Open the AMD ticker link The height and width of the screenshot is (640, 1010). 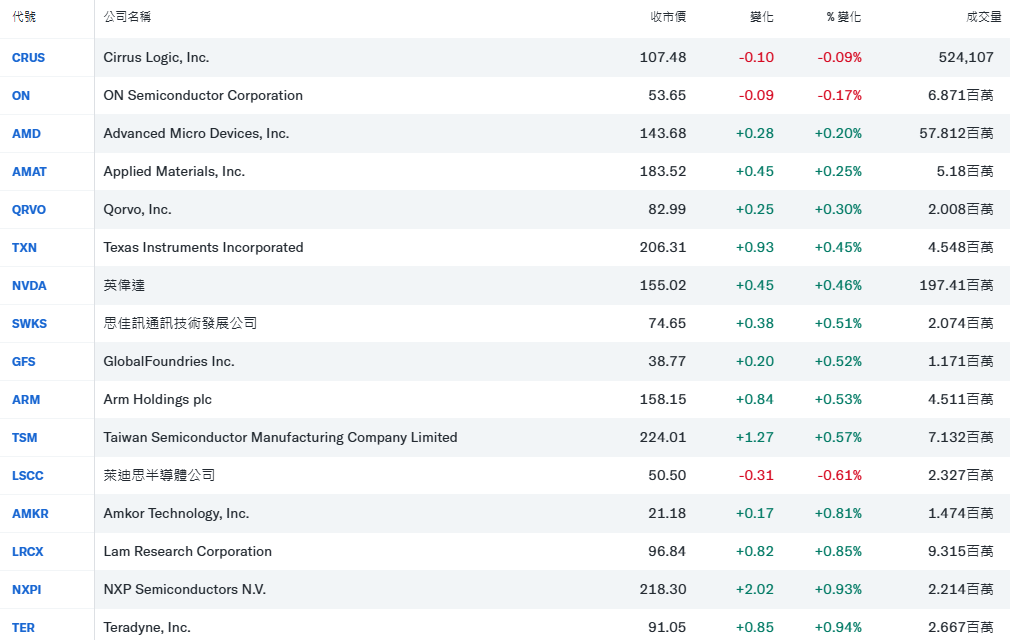[x=26, y=133]
